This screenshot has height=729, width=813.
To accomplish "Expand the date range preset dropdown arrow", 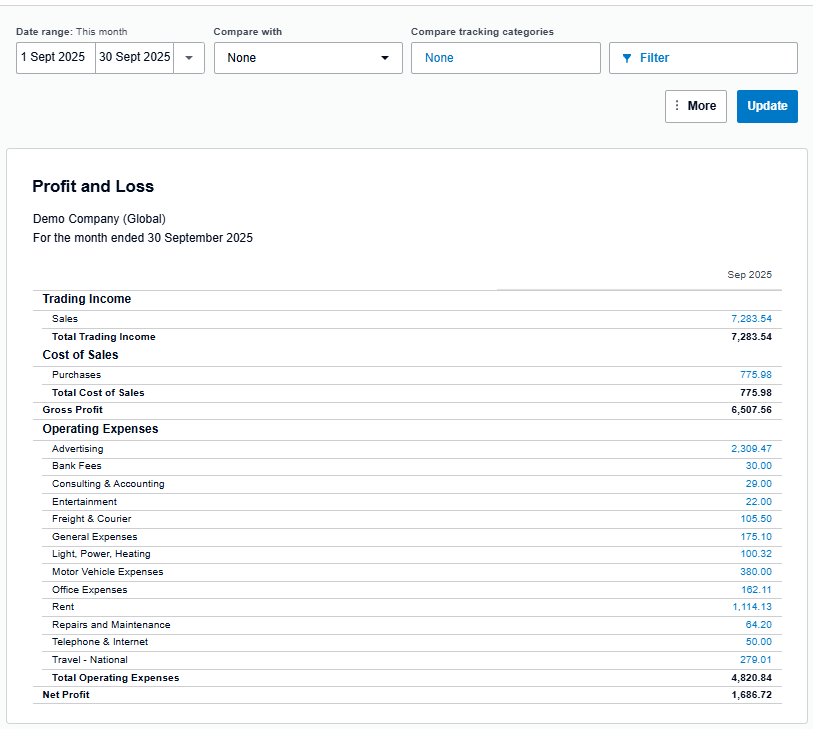I will 189,58.
